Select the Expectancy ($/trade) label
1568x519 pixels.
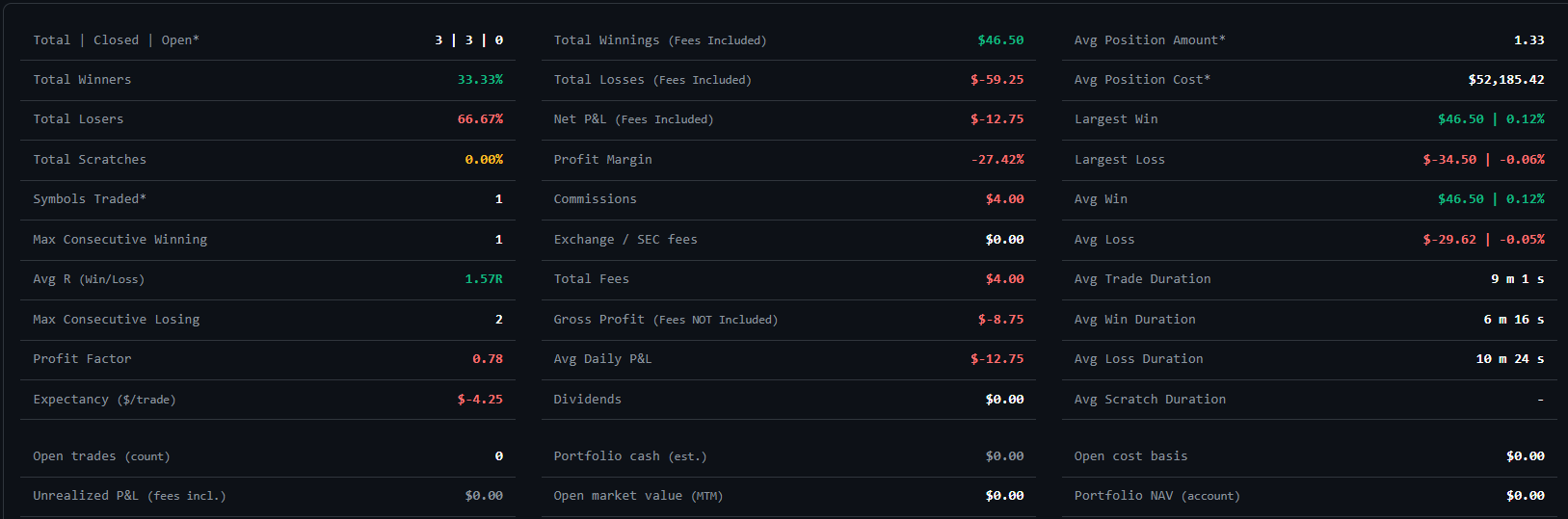point(104,400)
